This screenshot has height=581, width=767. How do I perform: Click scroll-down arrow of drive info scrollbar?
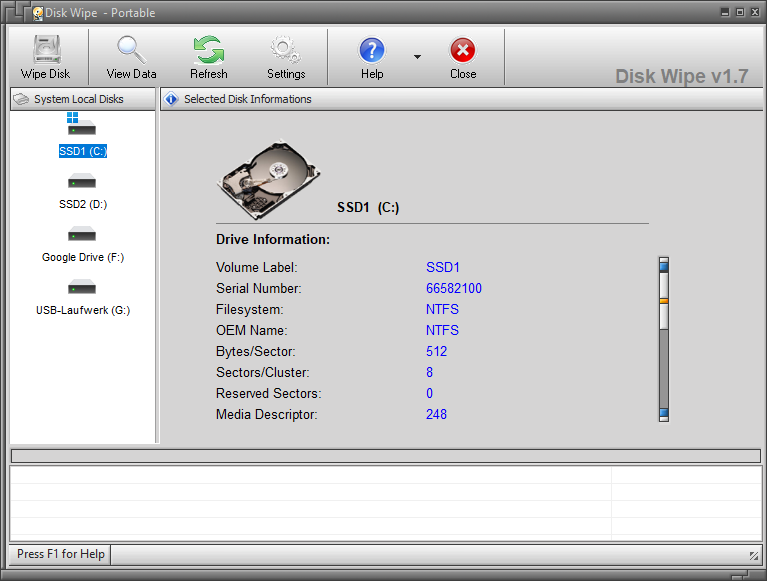pyautogui.click(x=664, y=414)
